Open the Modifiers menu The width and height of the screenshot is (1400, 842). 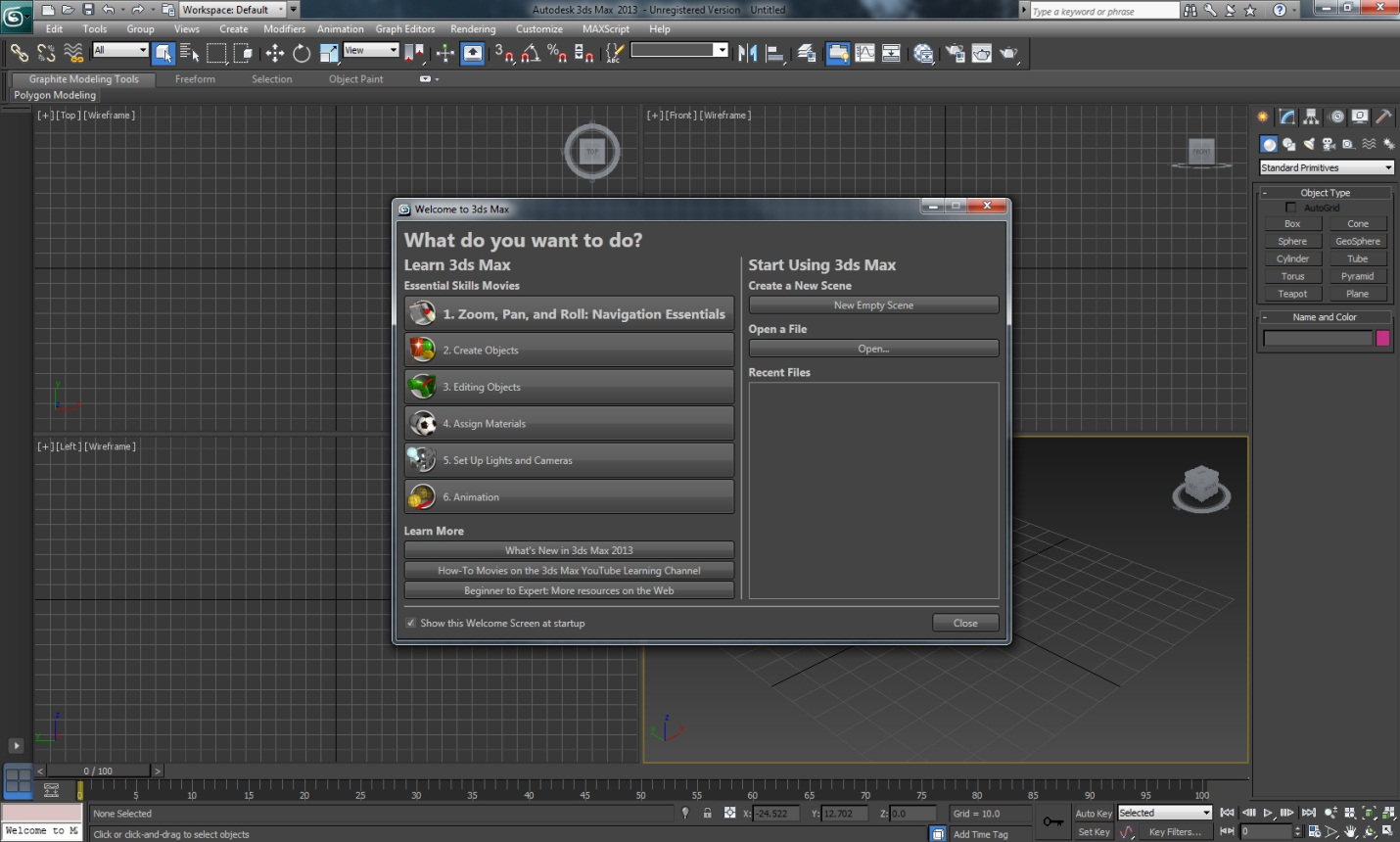coord(285,29)
